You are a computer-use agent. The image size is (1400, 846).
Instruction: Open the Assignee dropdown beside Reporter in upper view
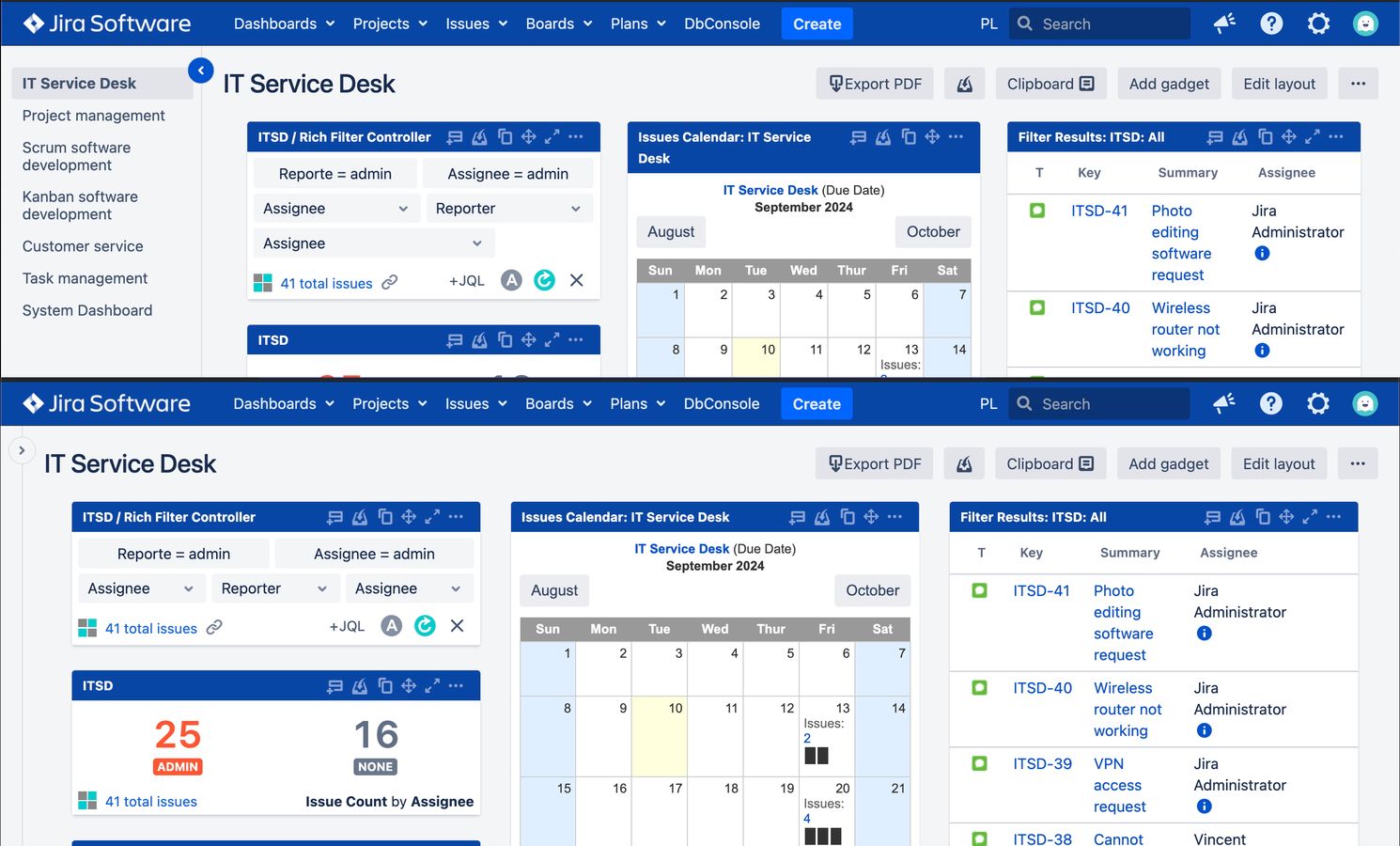335,209
